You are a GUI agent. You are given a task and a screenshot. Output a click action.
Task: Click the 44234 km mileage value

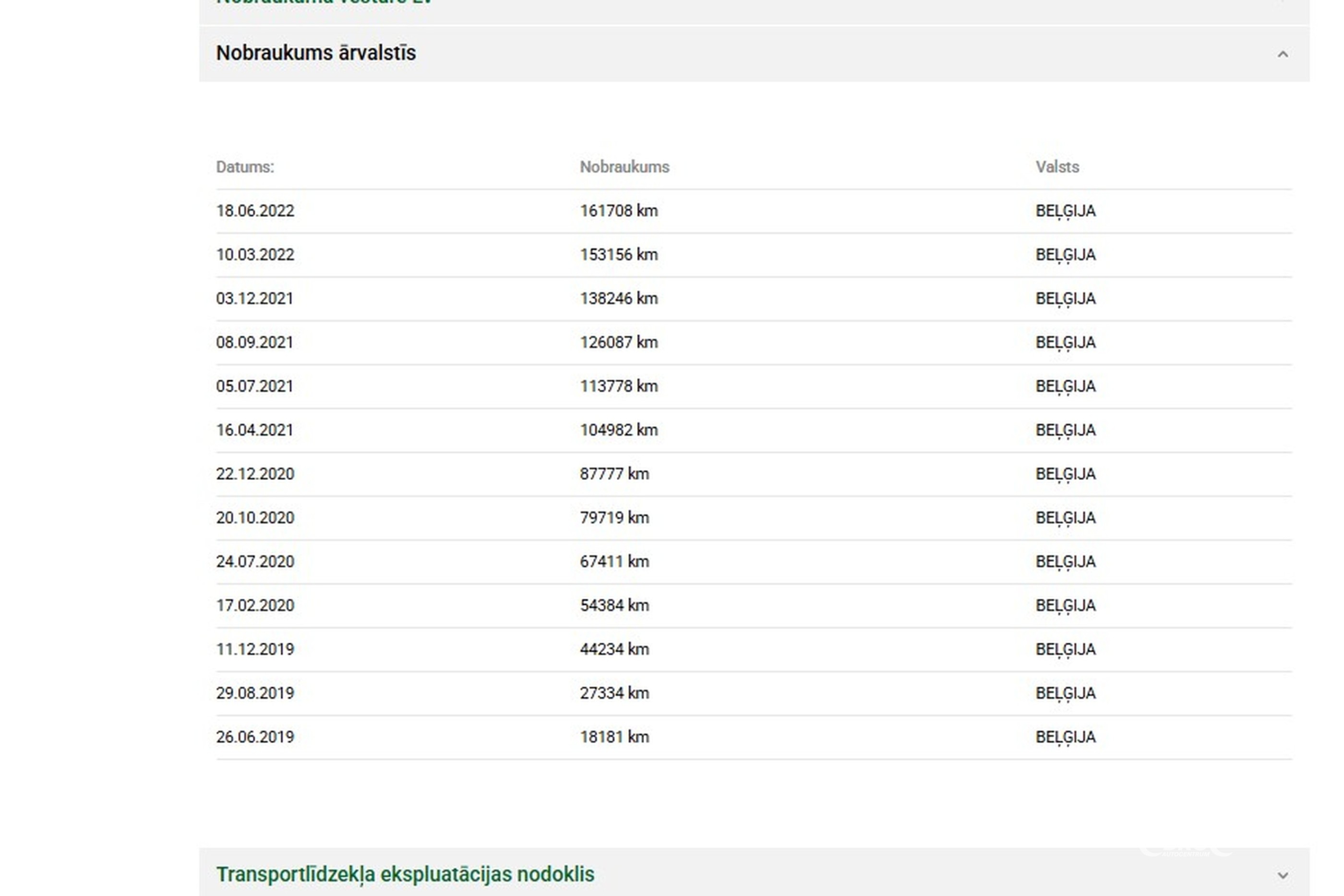click(614, 649)
